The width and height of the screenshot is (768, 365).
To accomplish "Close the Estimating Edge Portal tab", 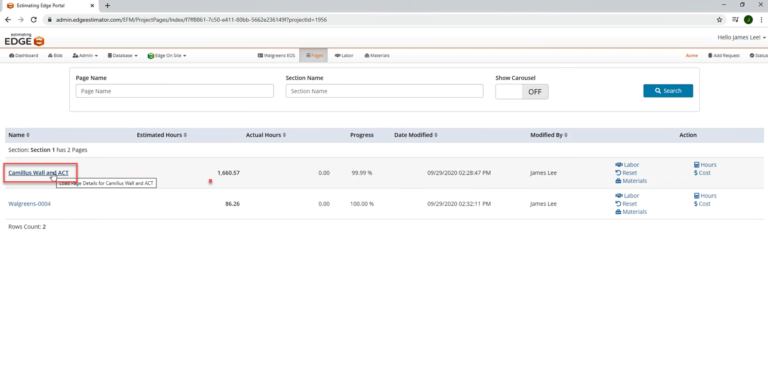I will point(92,6).
